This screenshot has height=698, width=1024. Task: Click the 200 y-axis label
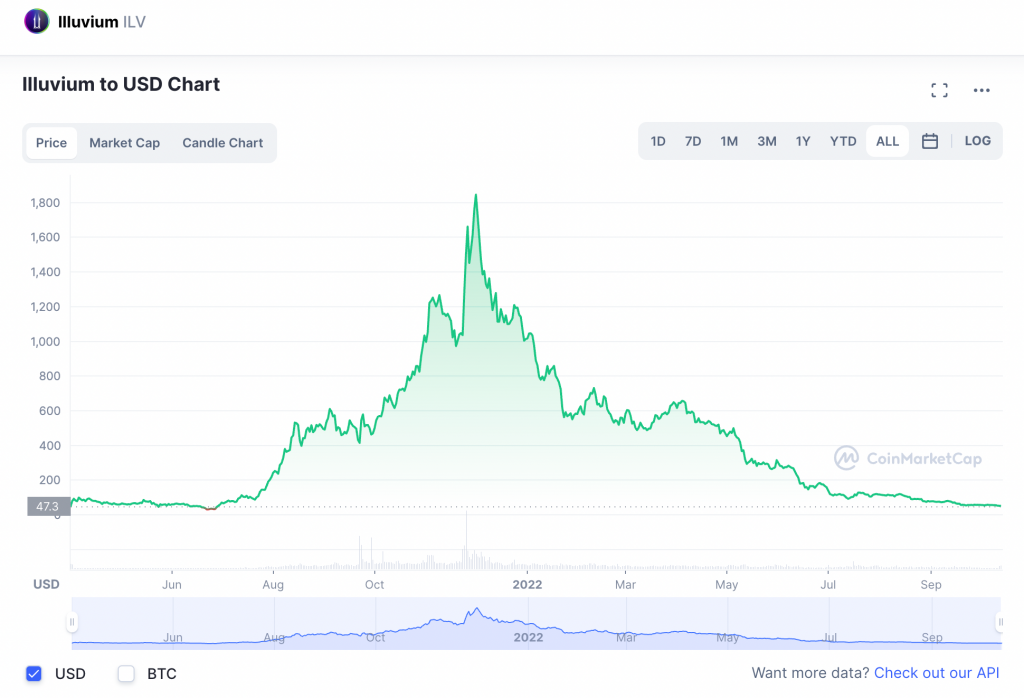50,480
